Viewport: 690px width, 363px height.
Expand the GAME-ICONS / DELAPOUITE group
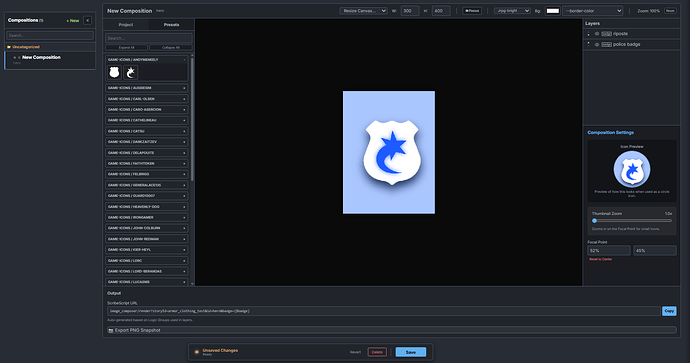point(147,153)
